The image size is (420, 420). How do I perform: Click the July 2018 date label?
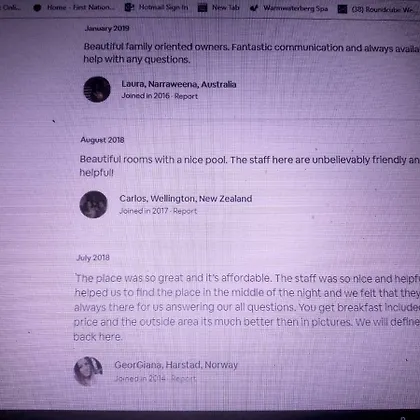tap(93, 258)
